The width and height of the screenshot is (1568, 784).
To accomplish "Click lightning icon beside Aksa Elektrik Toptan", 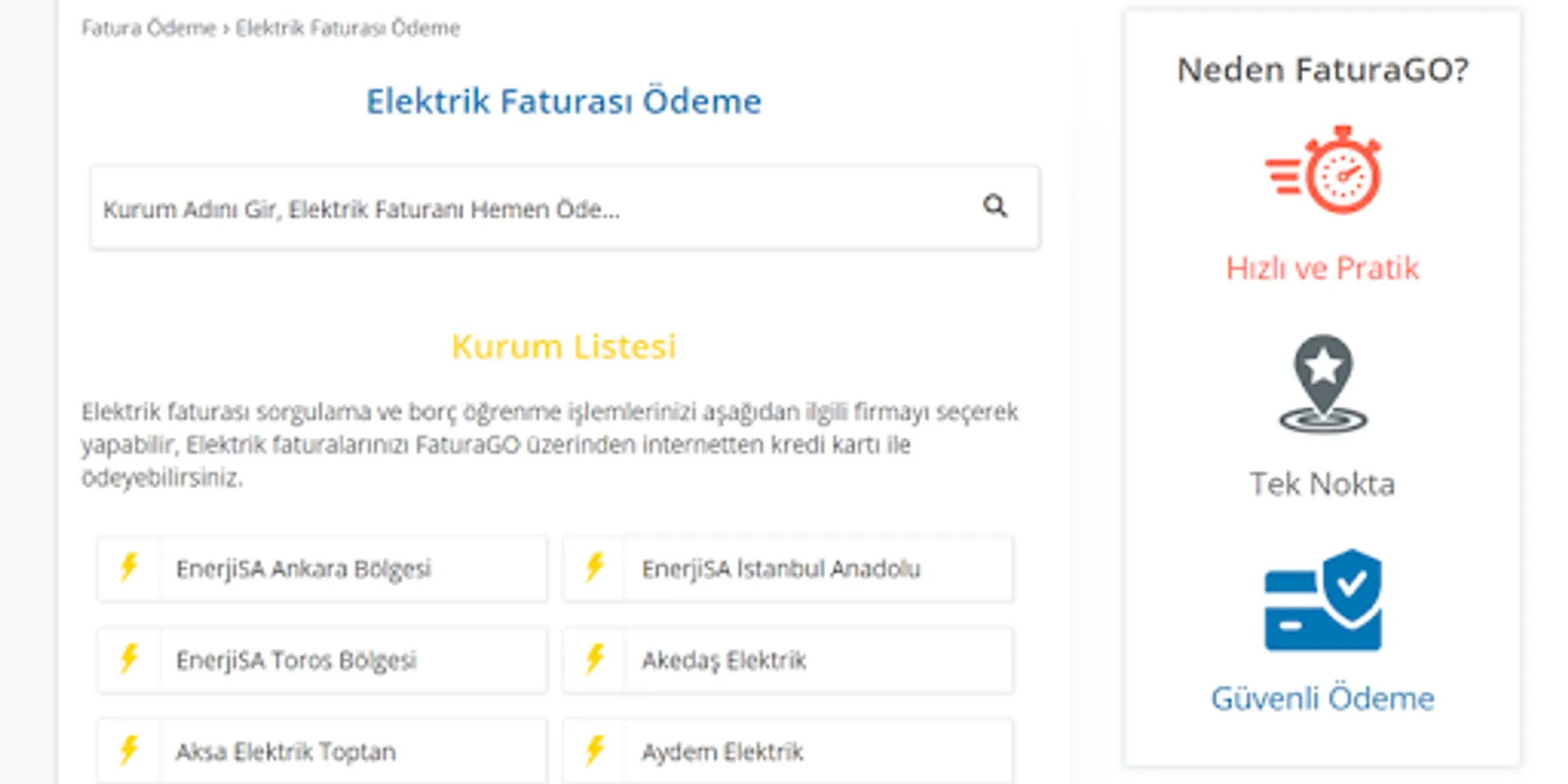I will tap(129, 750).
